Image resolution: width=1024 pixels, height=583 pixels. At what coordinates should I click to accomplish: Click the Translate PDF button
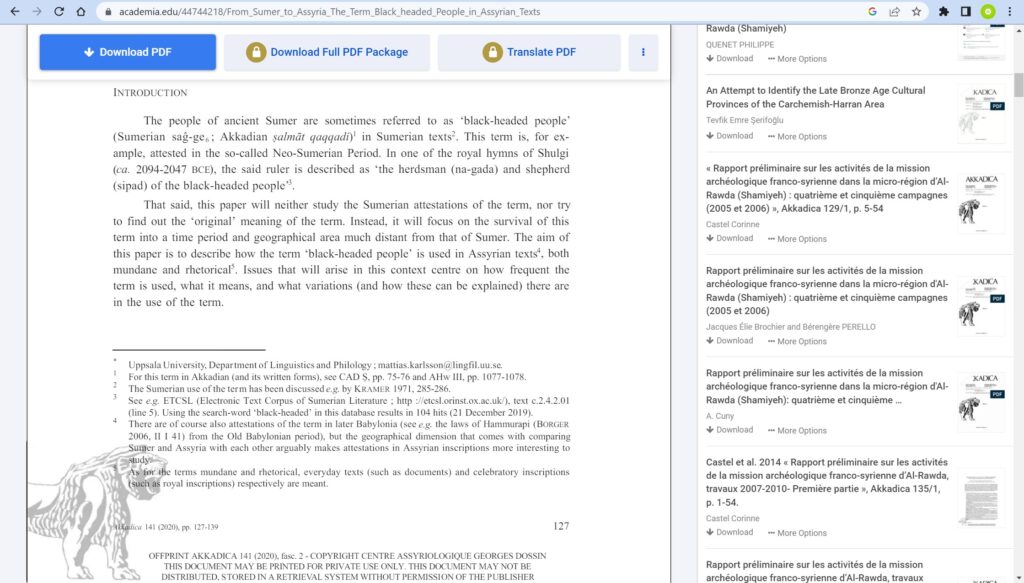532,52
